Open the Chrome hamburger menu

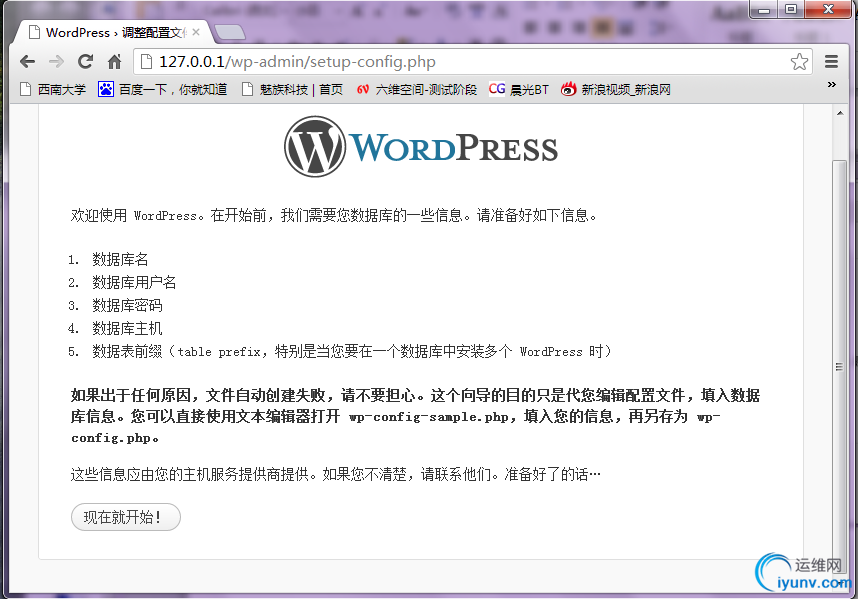point(831,62)
